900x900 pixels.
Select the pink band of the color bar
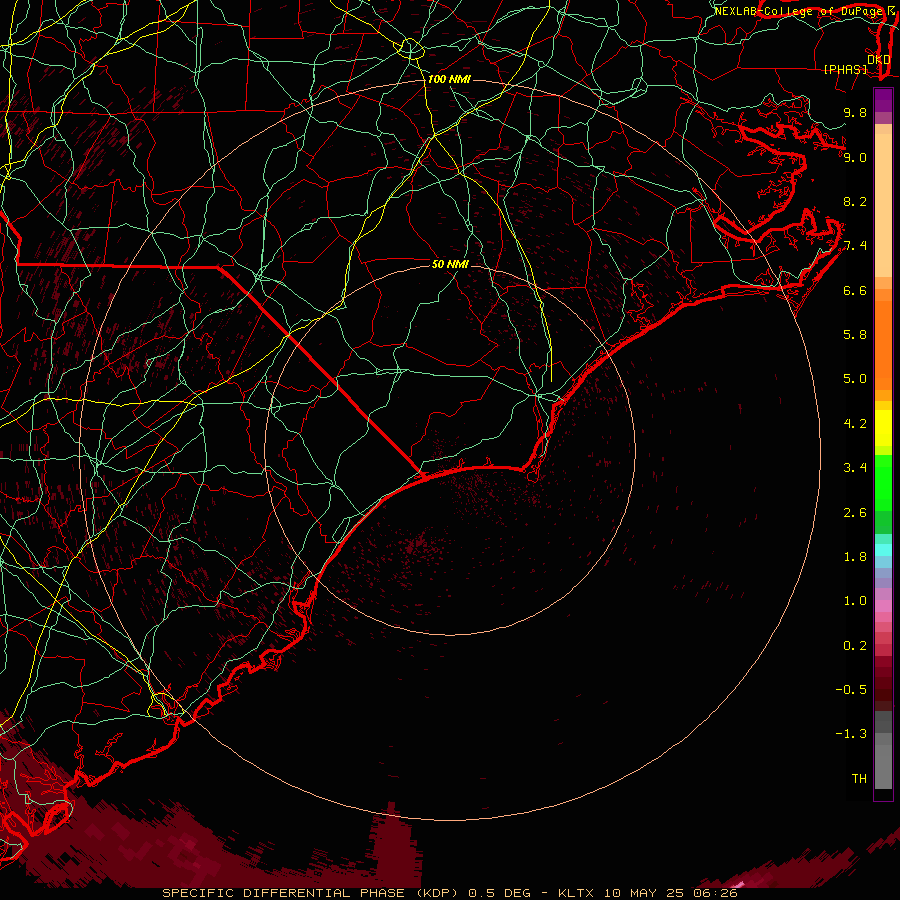(883, 606)
